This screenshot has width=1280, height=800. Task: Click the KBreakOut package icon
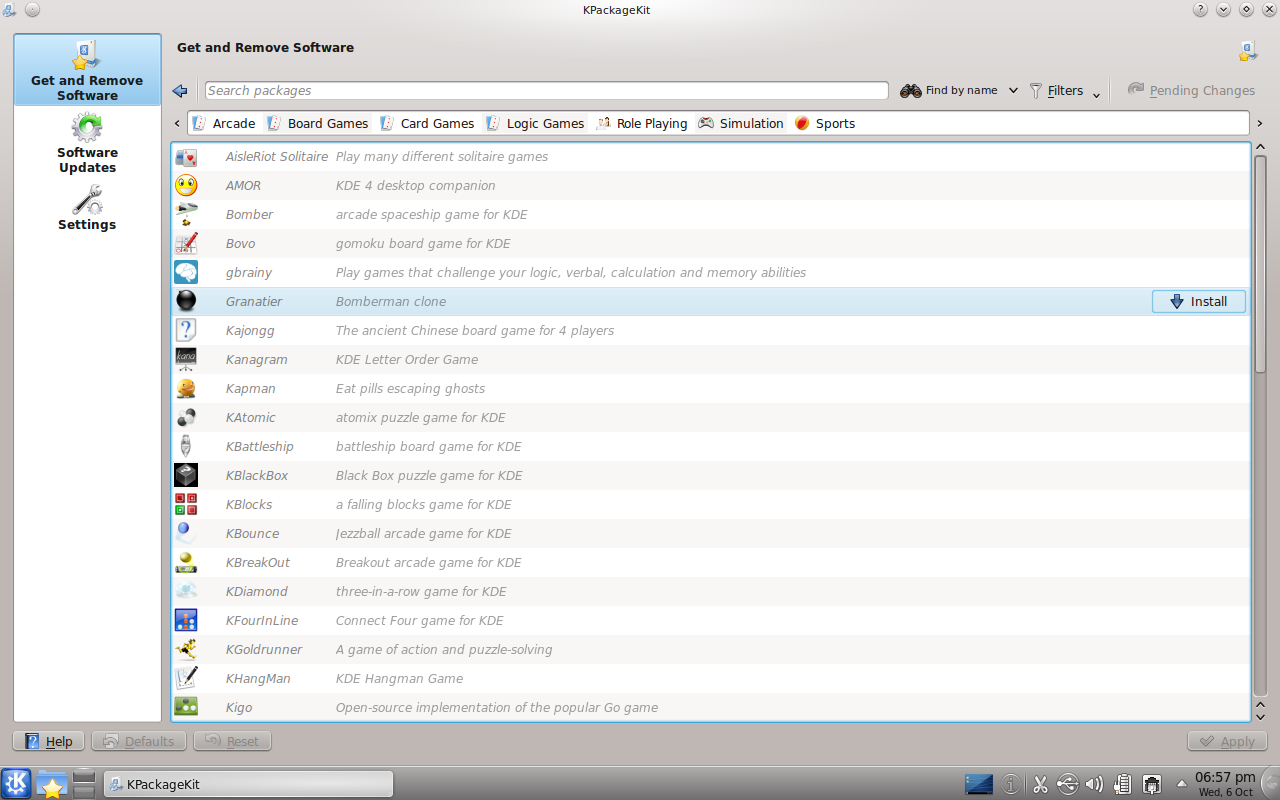coord(186,563)
